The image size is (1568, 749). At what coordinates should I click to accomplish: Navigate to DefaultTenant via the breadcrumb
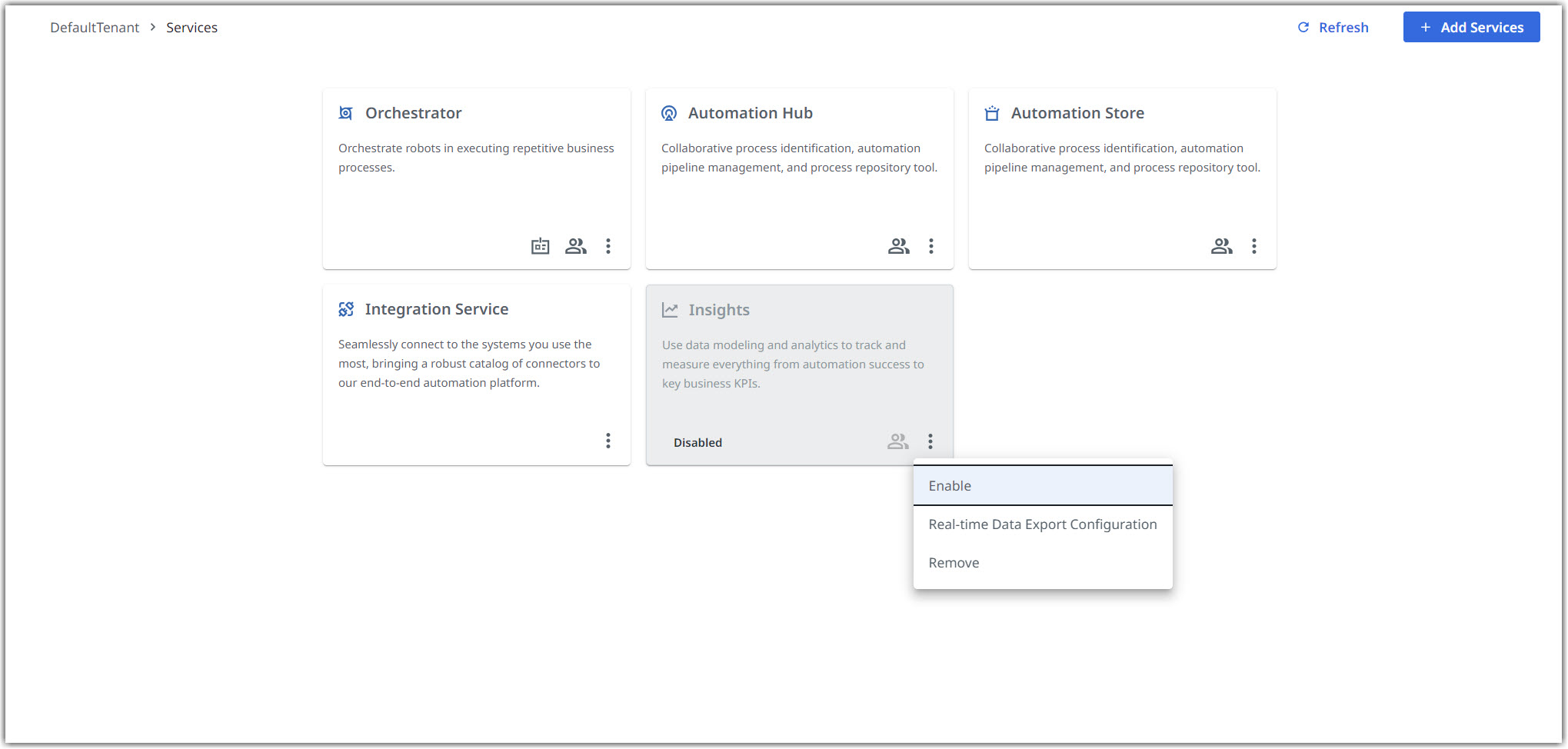coord(94,27)
